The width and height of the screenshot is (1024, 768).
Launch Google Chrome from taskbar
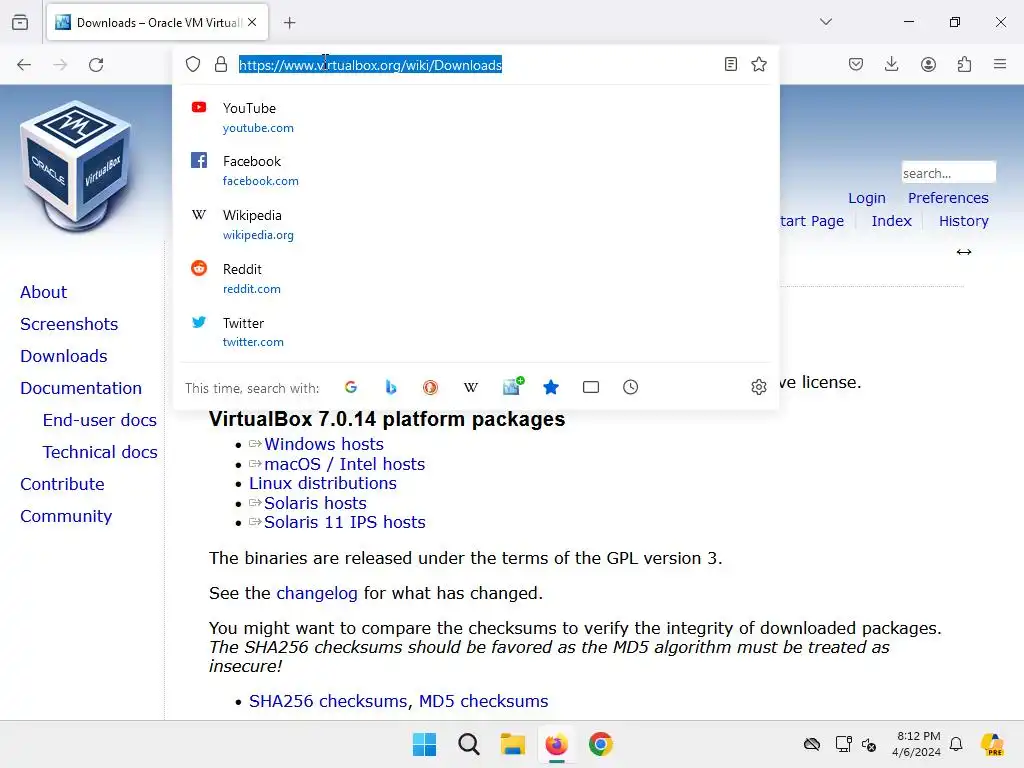coord(600,744)
